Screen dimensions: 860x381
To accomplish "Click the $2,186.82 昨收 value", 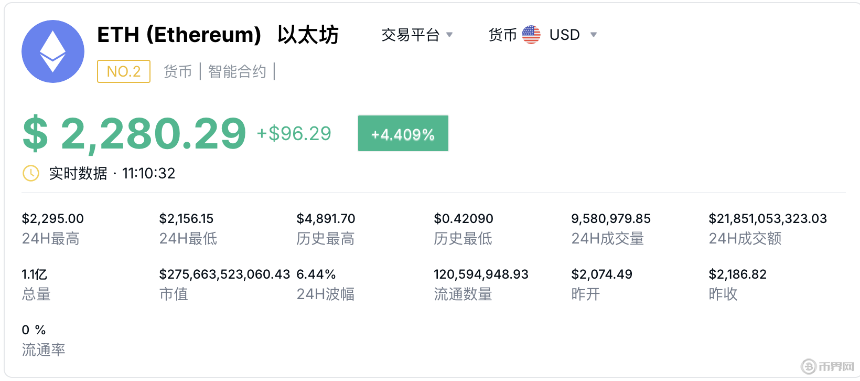I will click(738, 274).
